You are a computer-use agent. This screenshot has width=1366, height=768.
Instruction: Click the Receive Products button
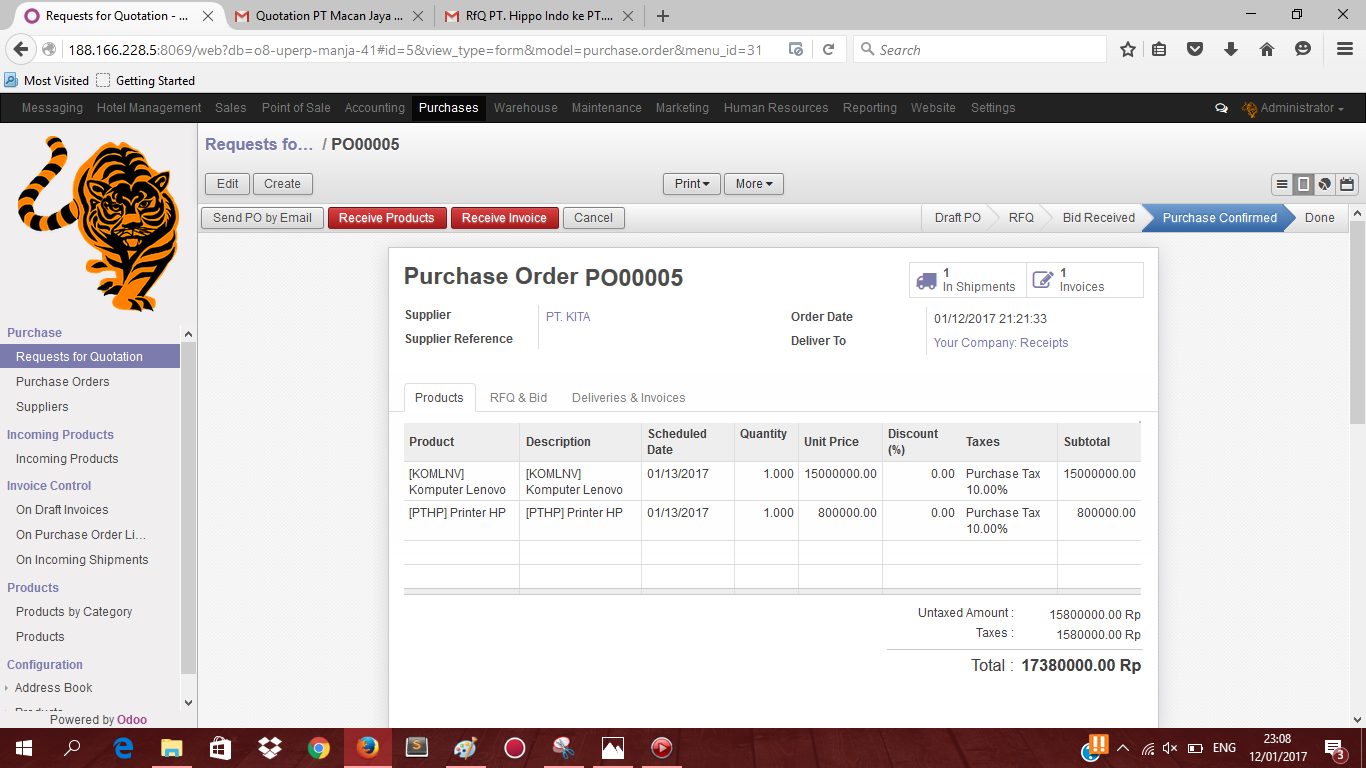[x=387, y=218]
